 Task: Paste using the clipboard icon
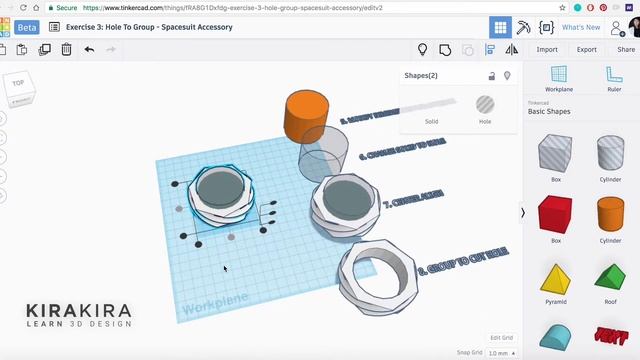pos(22,49)
